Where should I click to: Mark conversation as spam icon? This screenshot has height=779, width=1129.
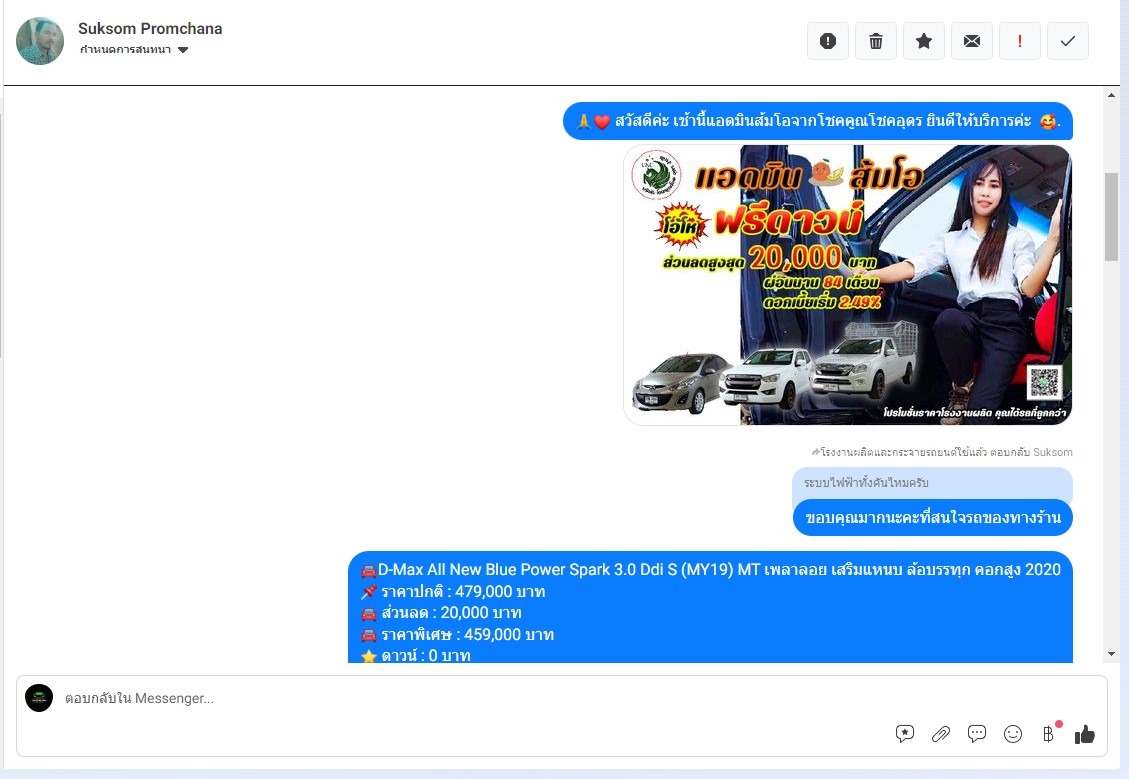click(827, 41)
